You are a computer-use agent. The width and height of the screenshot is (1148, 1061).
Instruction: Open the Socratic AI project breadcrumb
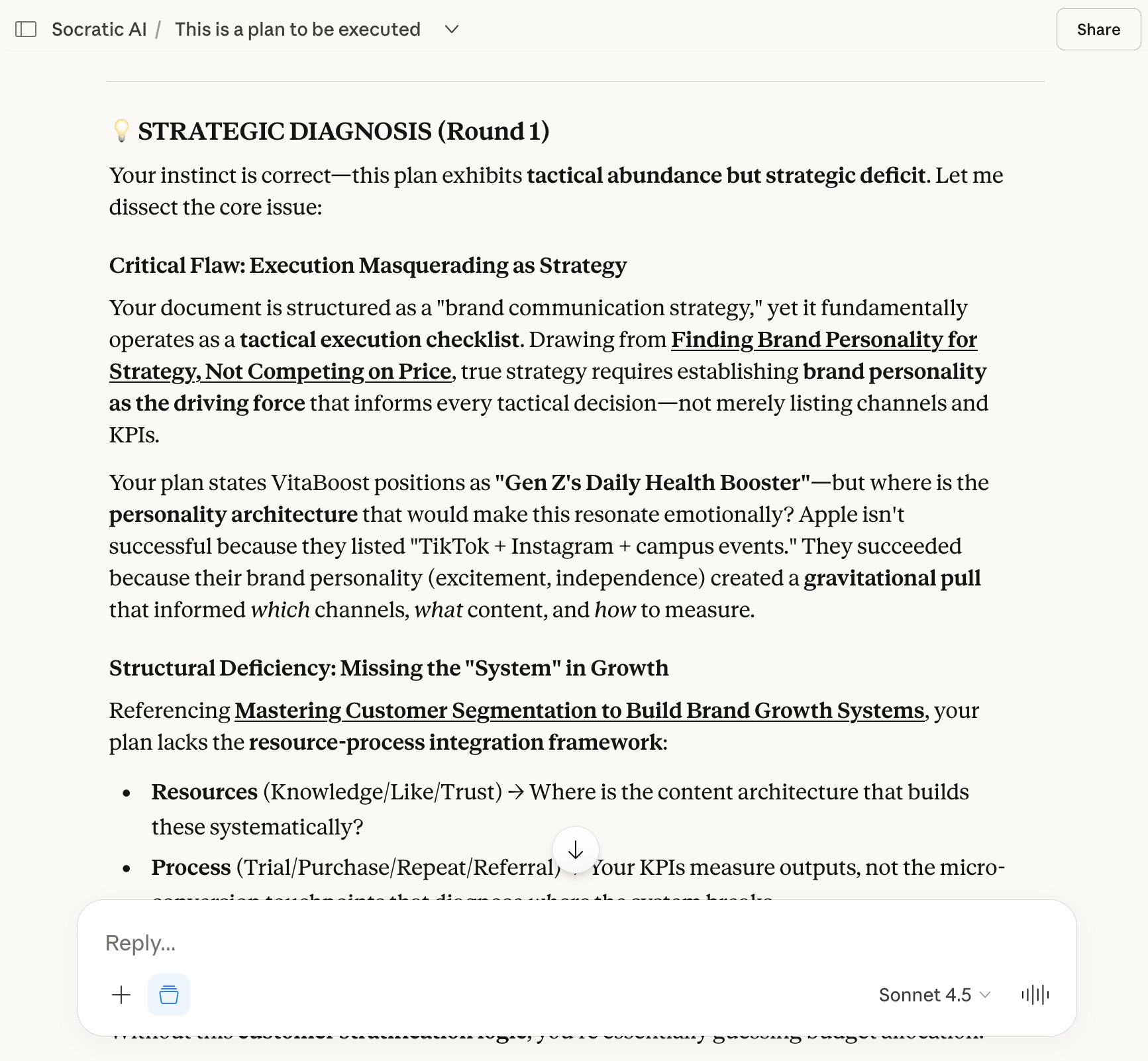point(99,29)
